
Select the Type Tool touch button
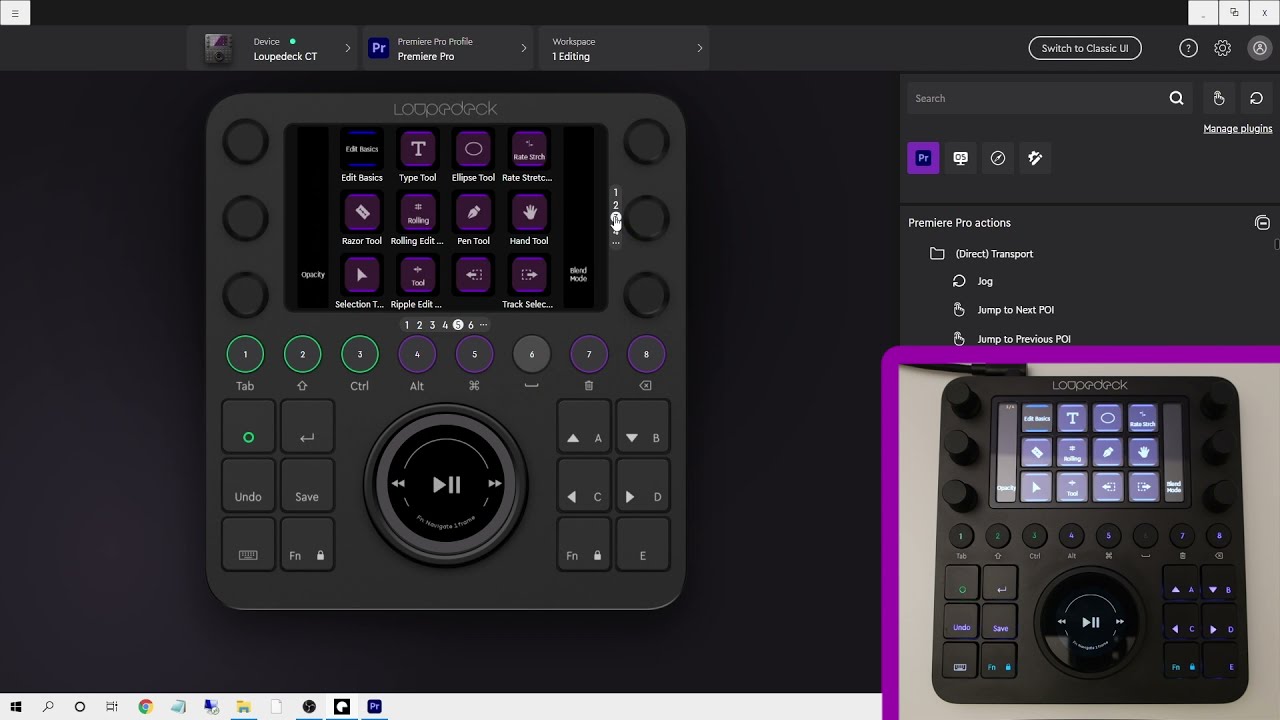pos(417,150)
